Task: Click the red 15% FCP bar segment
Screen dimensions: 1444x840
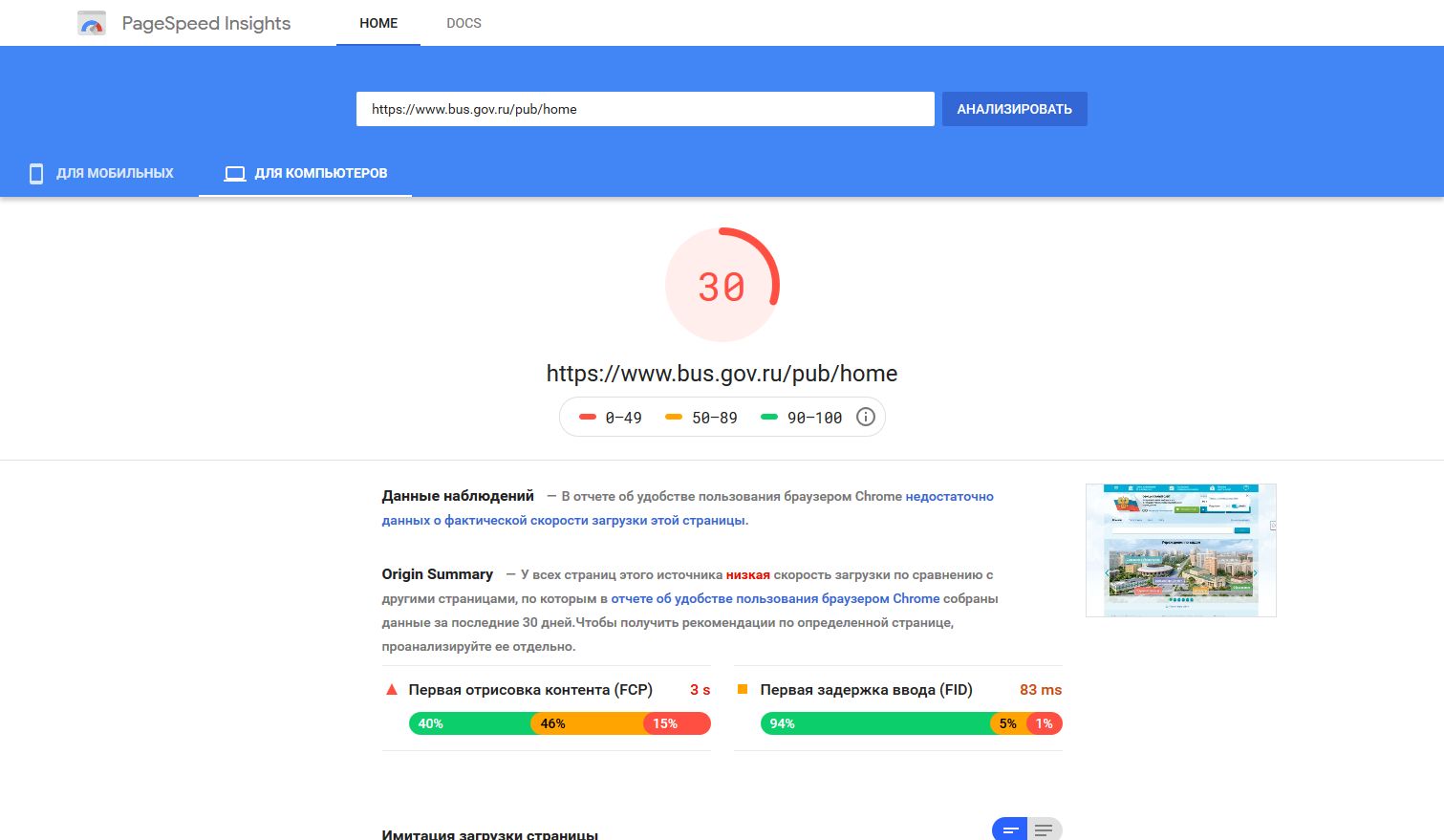Action: point(677,723)
